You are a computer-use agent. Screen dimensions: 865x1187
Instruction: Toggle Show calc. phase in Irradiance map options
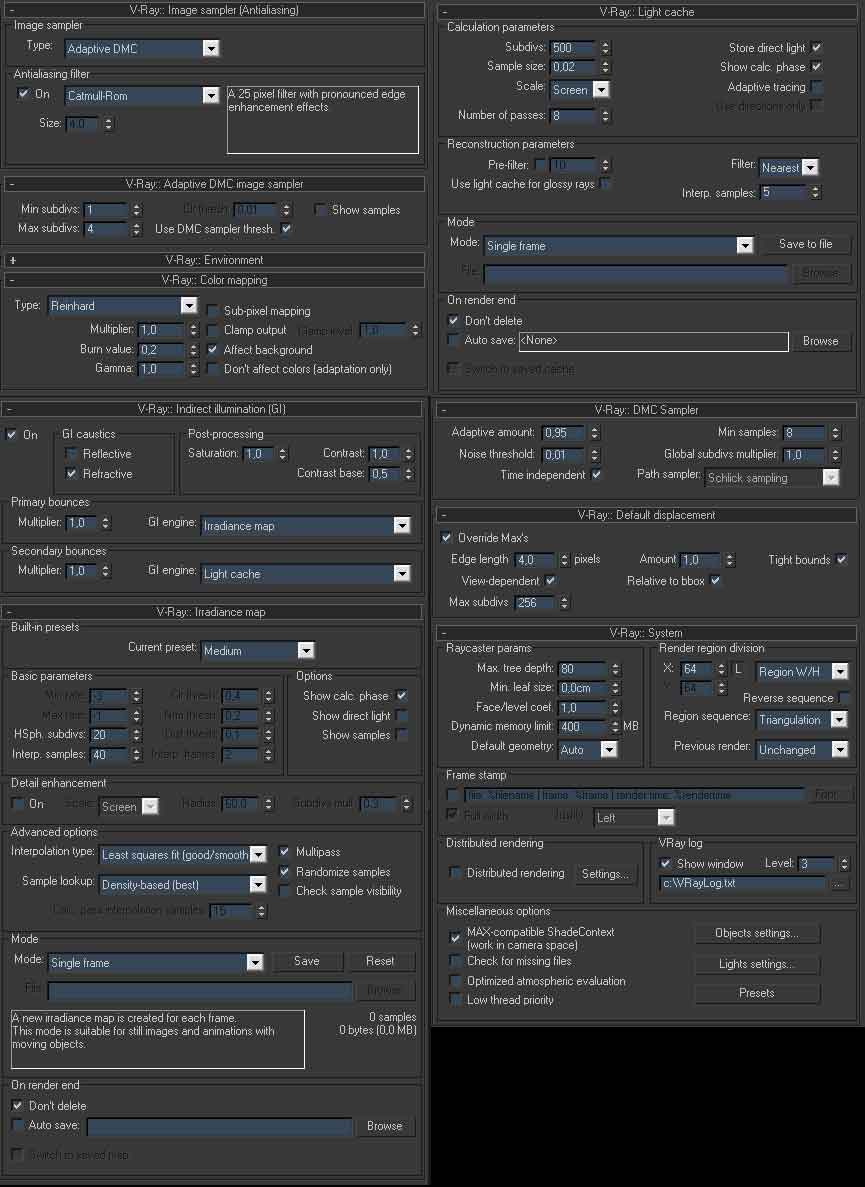(401, 696)
